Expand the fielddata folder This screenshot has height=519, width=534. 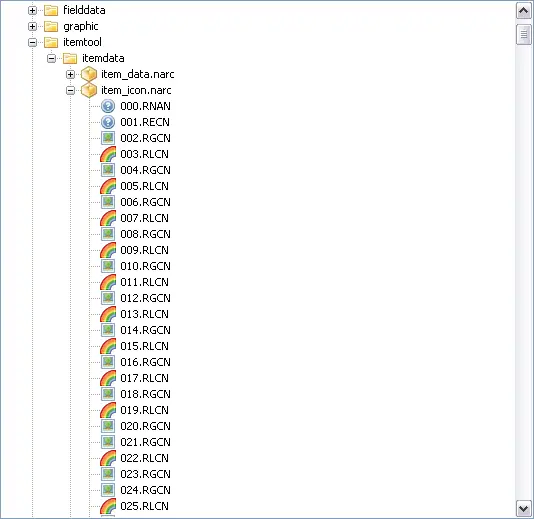32,11
